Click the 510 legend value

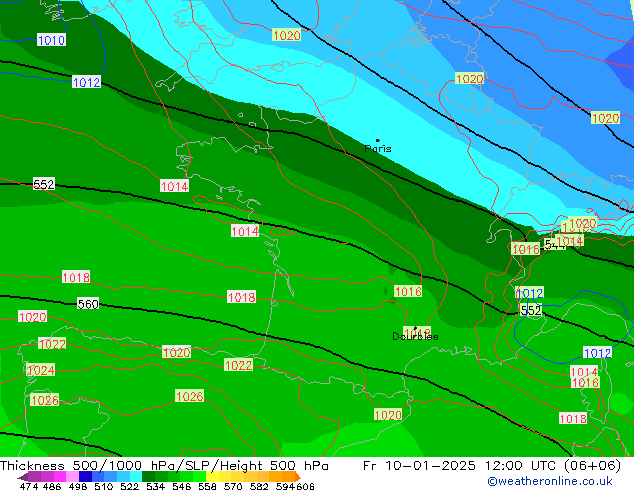104,486
